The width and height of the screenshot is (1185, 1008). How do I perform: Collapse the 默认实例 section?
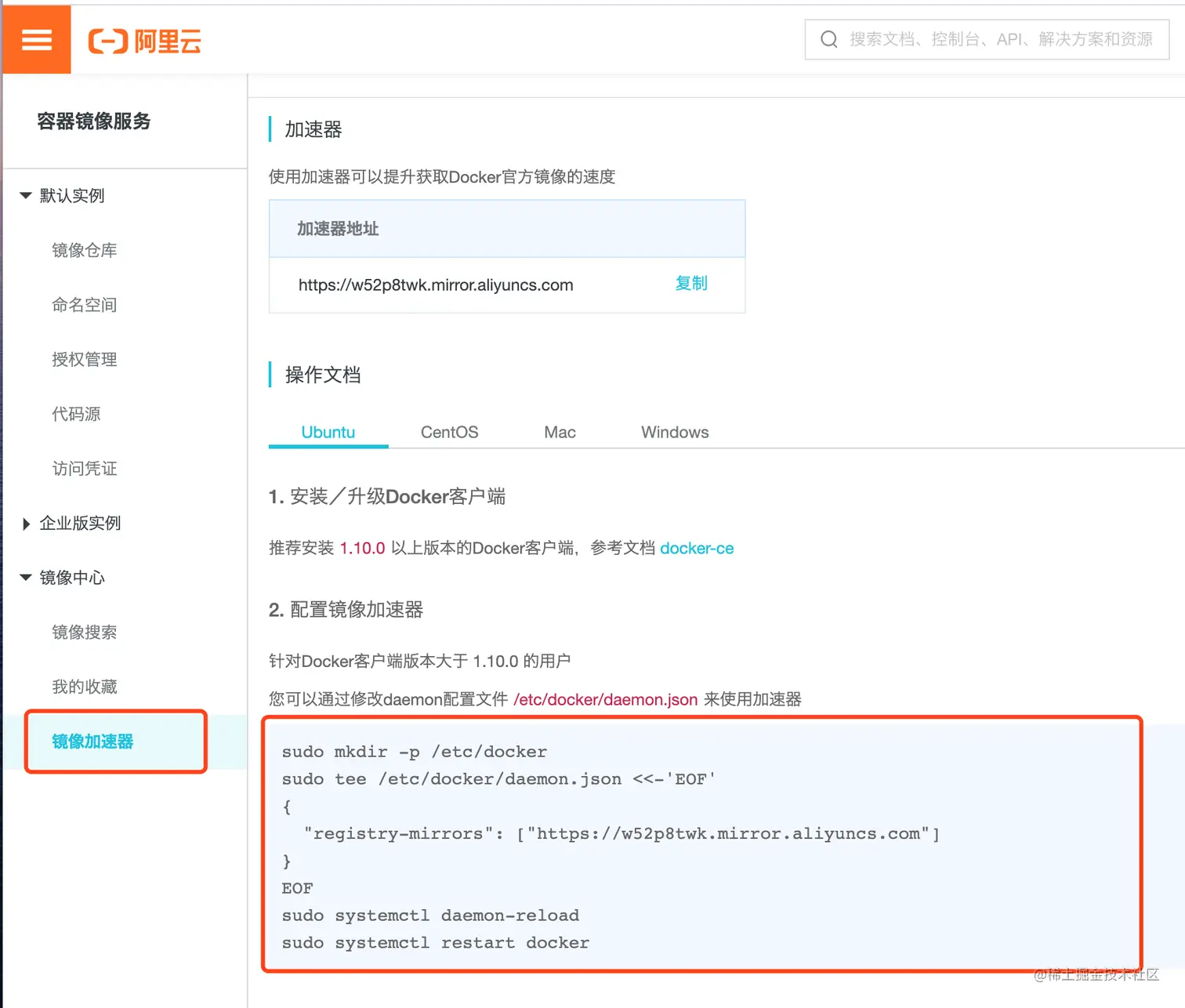26,195
